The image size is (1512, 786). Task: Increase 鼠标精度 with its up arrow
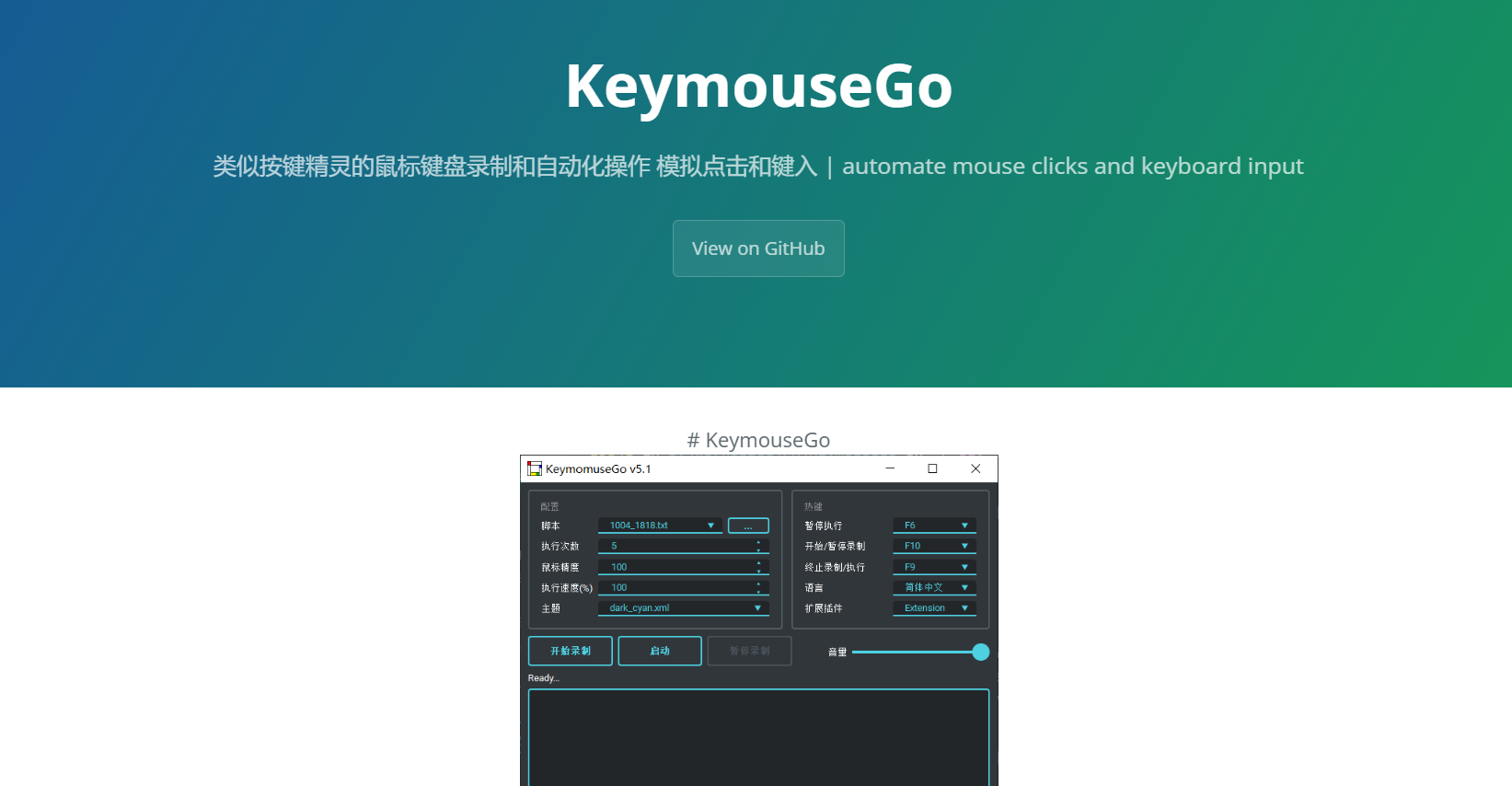(758, 562)
